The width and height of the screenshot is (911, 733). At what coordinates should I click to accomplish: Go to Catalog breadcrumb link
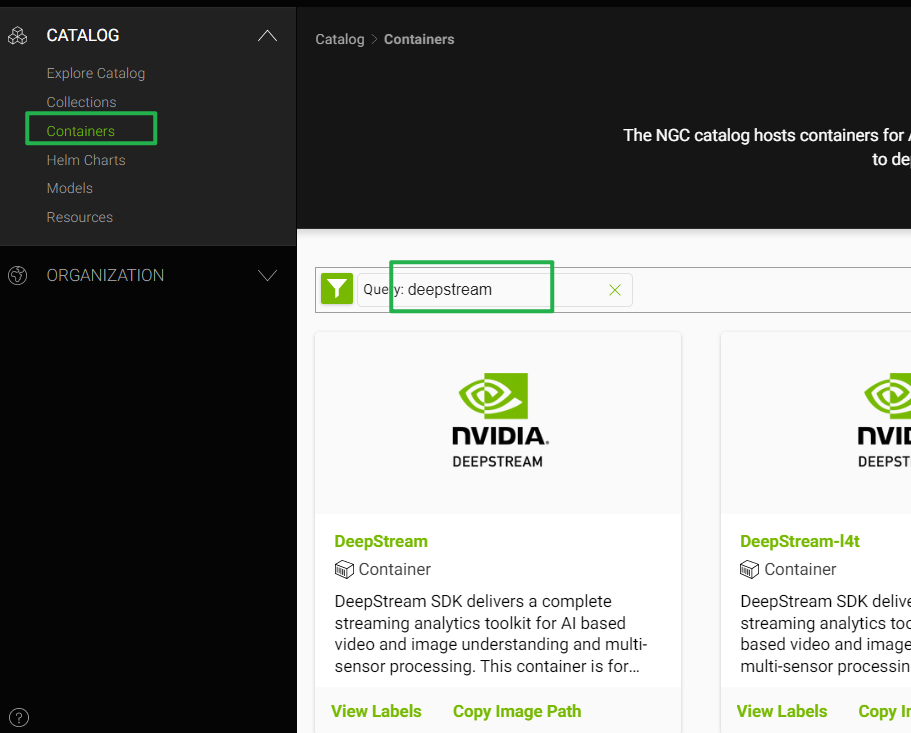(x=340, y=39)
